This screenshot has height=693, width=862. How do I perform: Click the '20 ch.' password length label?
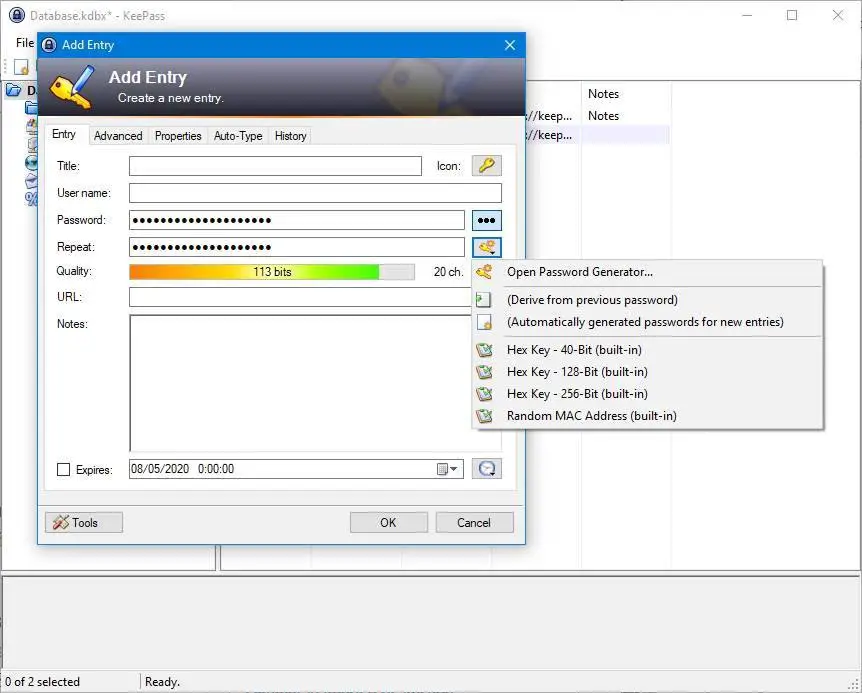point(448,271)
